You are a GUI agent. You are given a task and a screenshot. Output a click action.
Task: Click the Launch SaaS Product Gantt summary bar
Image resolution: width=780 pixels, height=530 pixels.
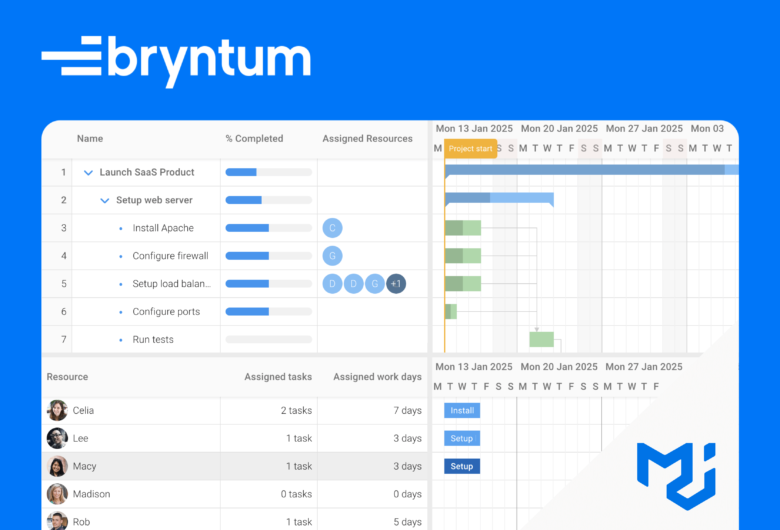pos(591,170)
